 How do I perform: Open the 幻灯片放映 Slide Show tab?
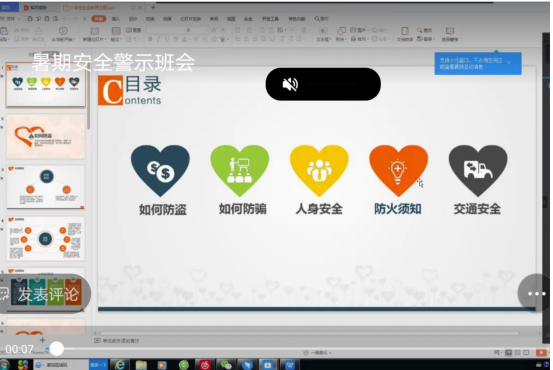[190, 19]
